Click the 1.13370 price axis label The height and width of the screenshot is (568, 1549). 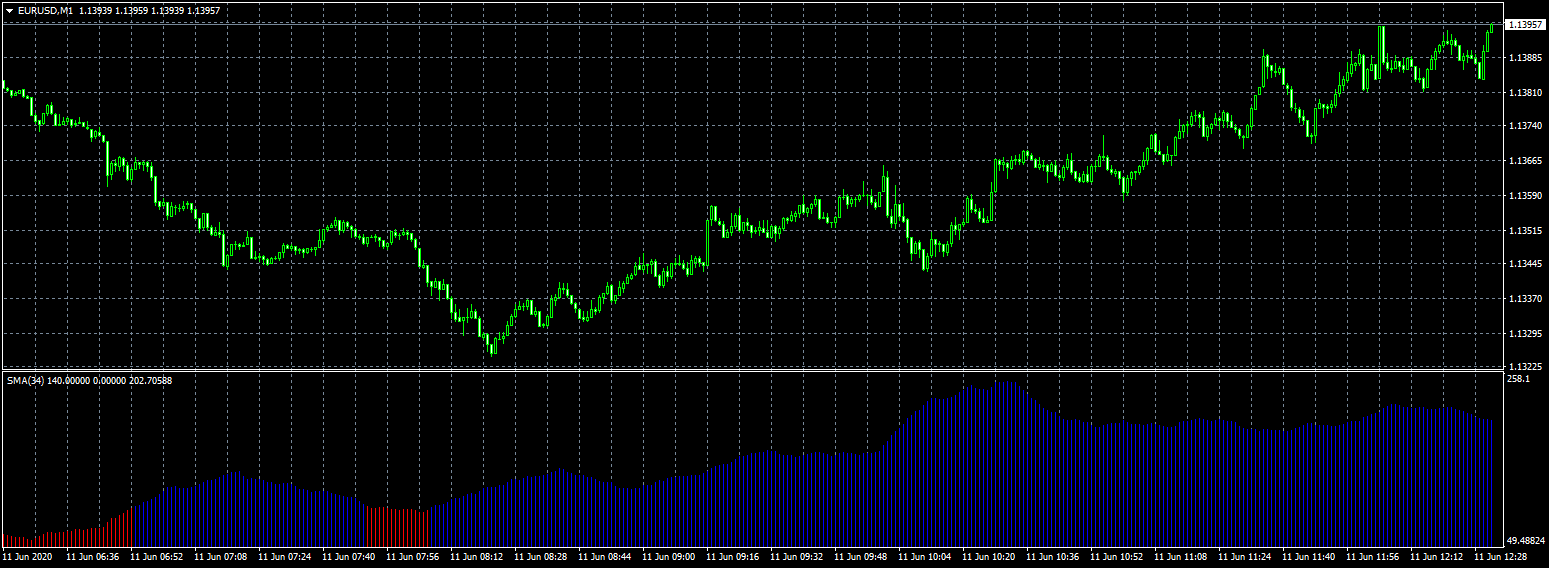tap(1525, 299)
